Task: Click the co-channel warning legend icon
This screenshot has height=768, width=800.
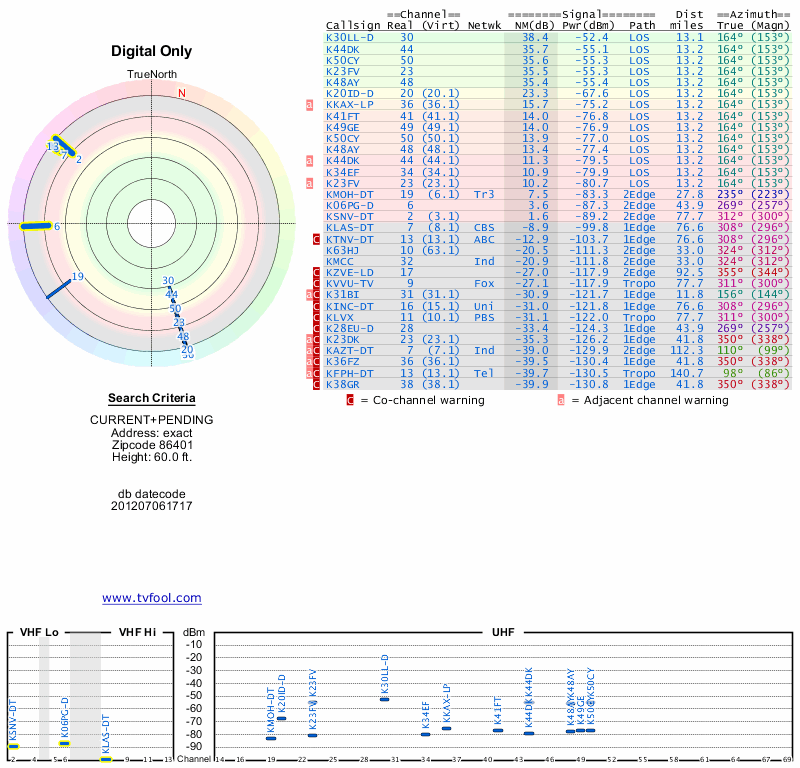Action: (350, 400)
